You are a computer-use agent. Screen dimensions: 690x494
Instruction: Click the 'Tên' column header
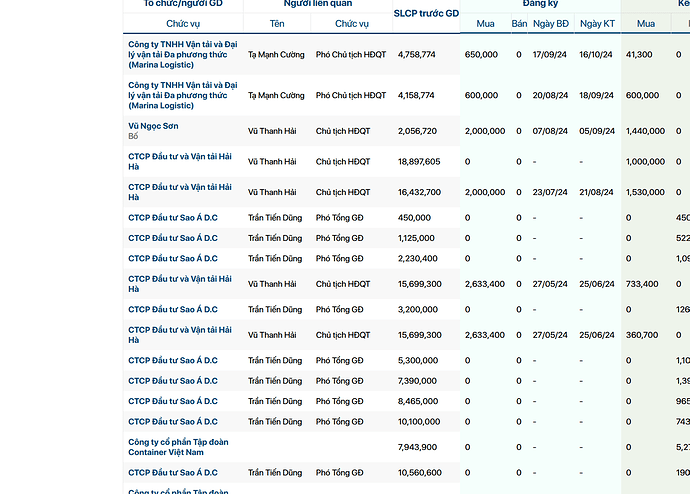(x=277, y=24)
